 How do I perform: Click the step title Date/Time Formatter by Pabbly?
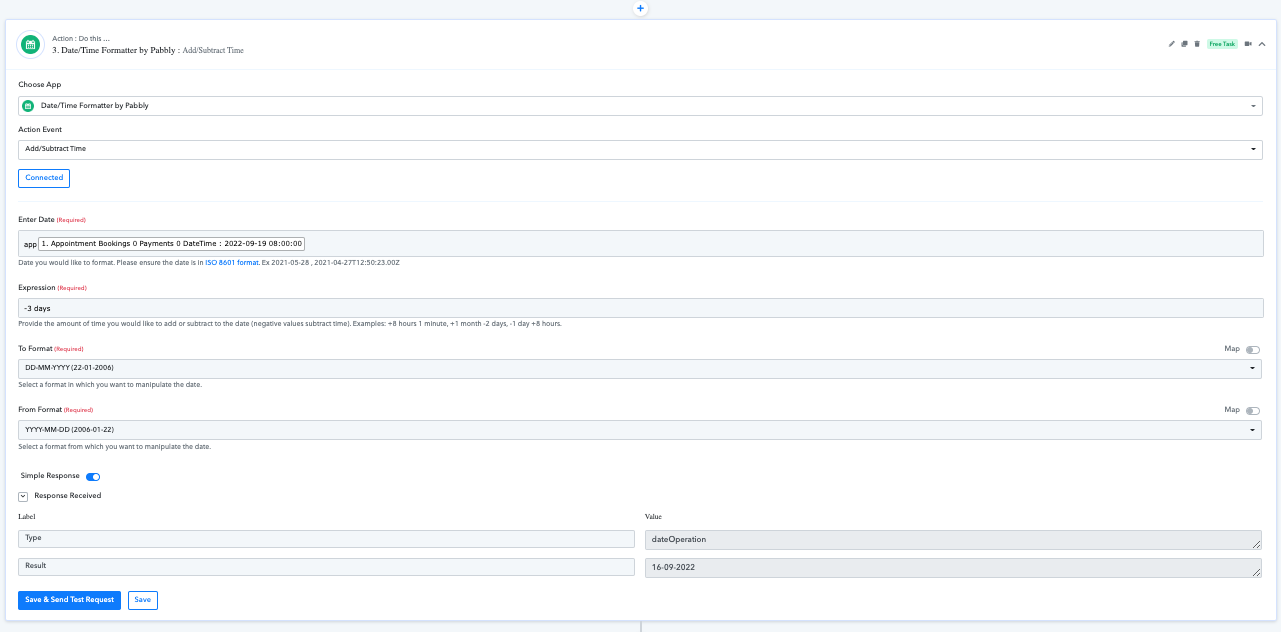[x=119, y=50]
